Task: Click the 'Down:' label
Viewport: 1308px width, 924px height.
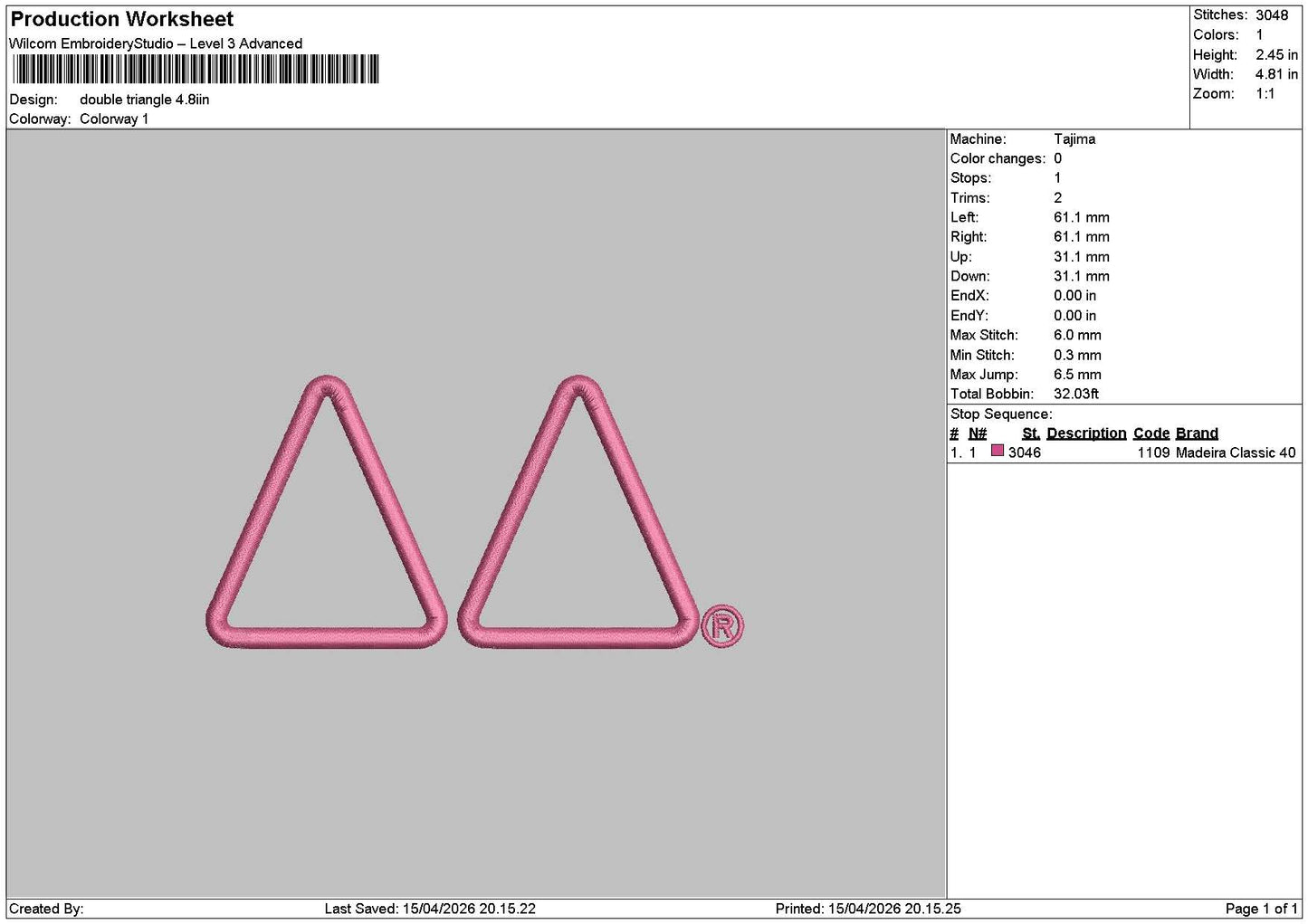Action: pyautogui.click(x=969, y=276)
